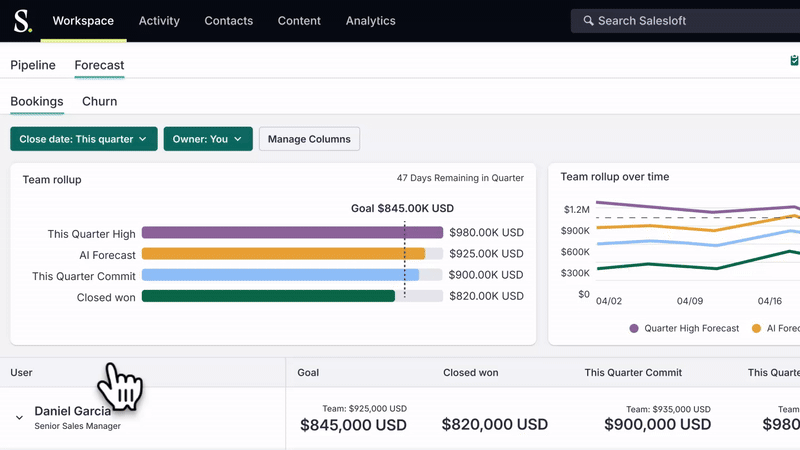The width and height of the screenshot is (800, 450).
Task: Click the $980.00K USD bar value
Action: (x=486, y=233)
